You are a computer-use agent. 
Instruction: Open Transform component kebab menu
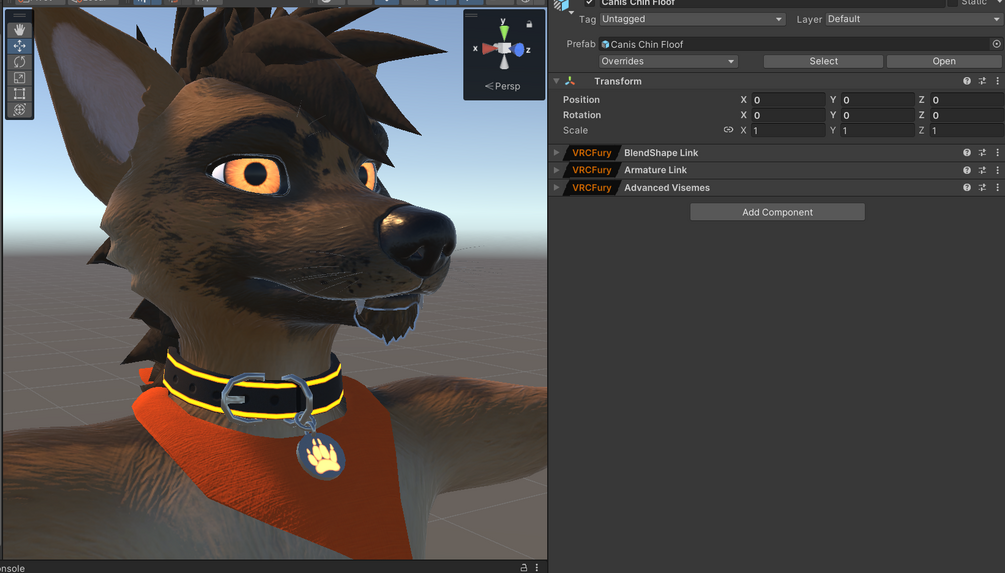click(x=997, y=81)
